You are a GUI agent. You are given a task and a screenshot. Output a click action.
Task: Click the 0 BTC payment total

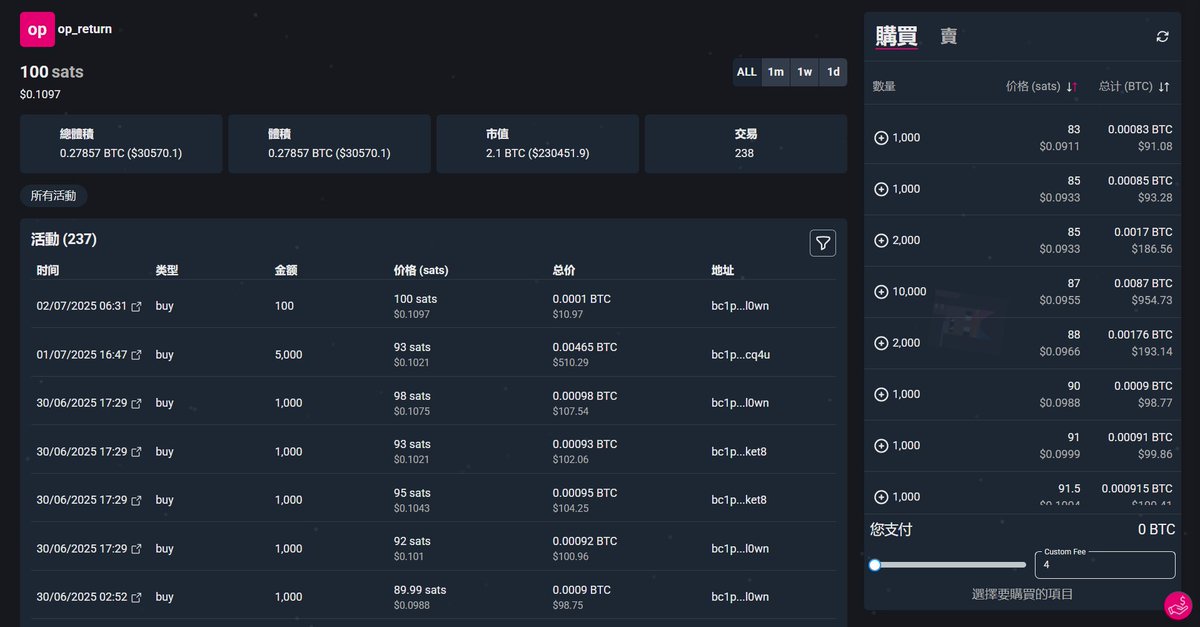(x=1156, y=530)
